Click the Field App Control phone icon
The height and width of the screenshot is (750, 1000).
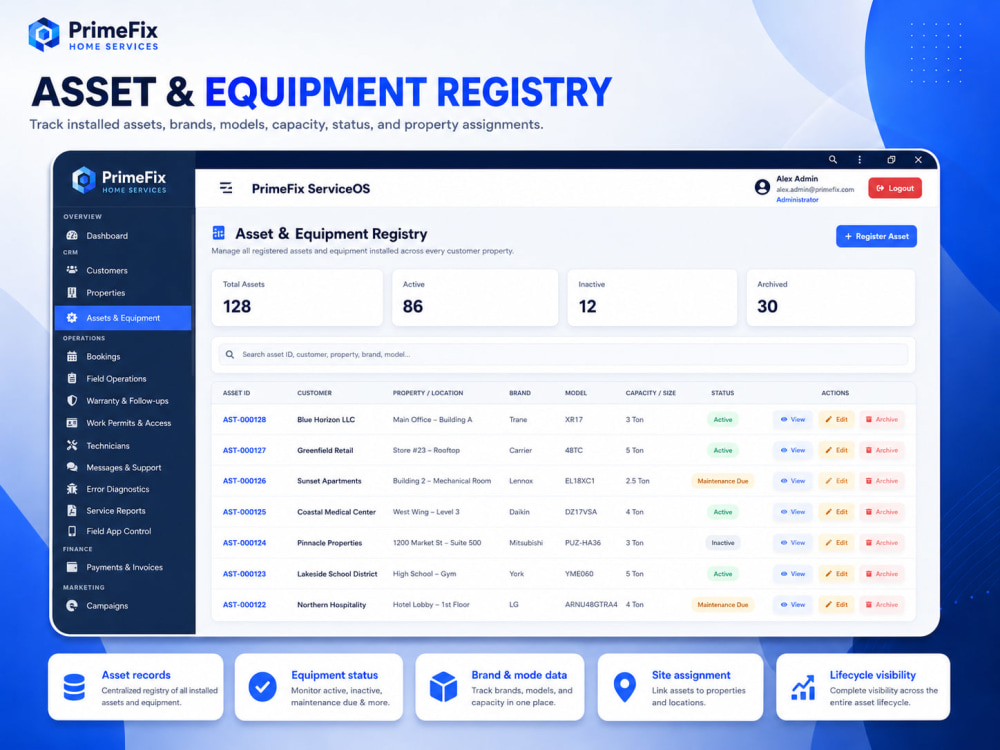(x=72, y=531)
